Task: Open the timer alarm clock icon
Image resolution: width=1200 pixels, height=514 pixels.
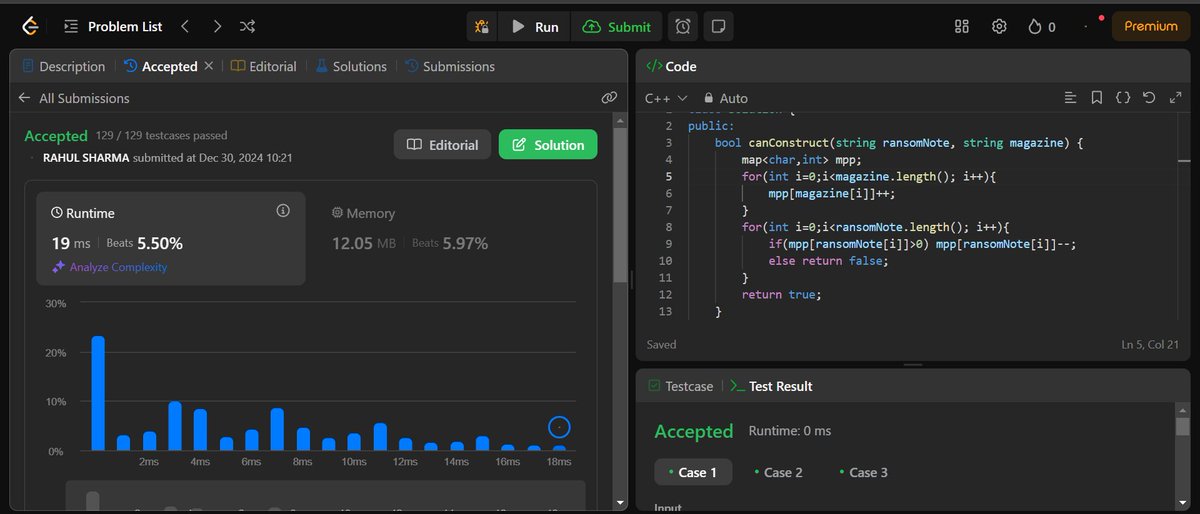Action: 682,27
